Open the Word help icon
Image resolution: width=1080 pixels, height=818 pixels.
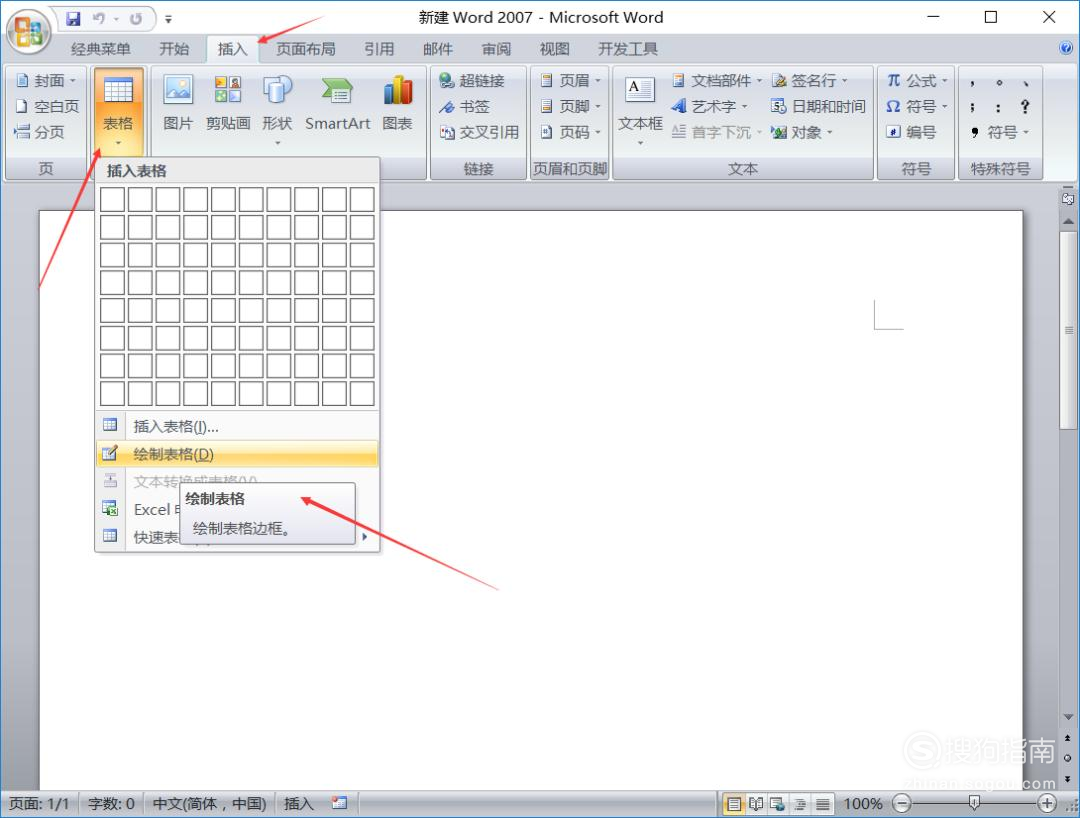(1066, 48)
